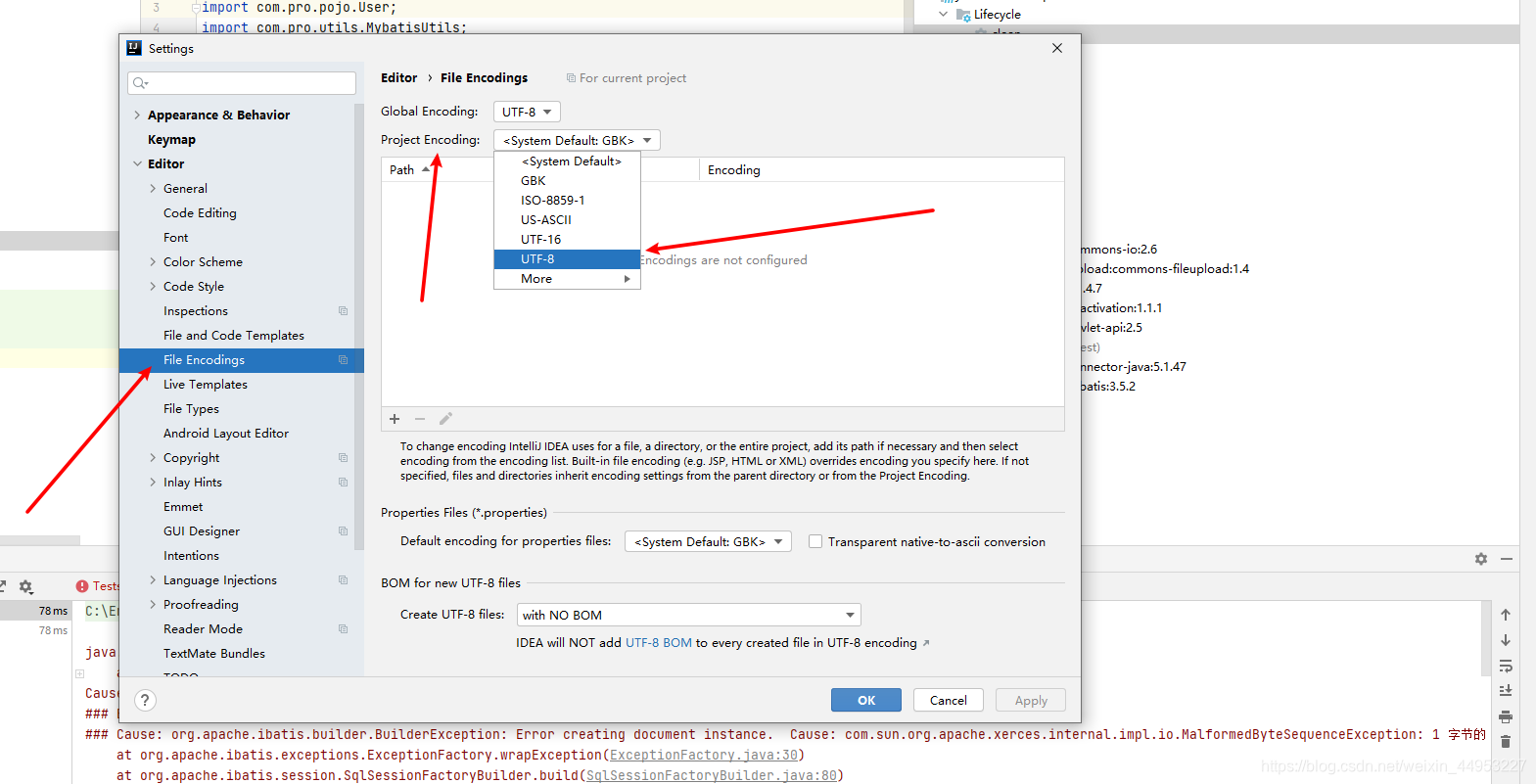The height and width of the screenshot is (784, 1536).
Task: Enable Transparent native-to-ascii conversion checkbox
Action: (815, 541)
